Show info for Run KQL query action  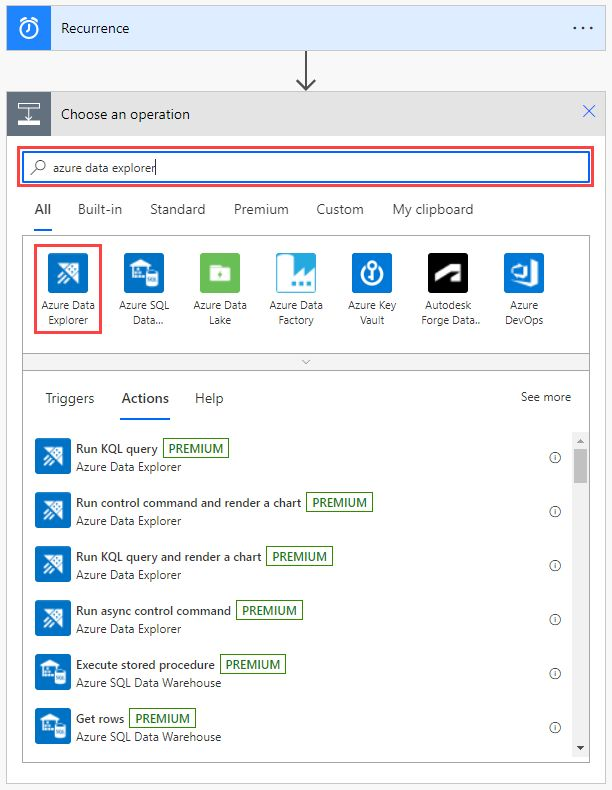(x=555, y=457)
